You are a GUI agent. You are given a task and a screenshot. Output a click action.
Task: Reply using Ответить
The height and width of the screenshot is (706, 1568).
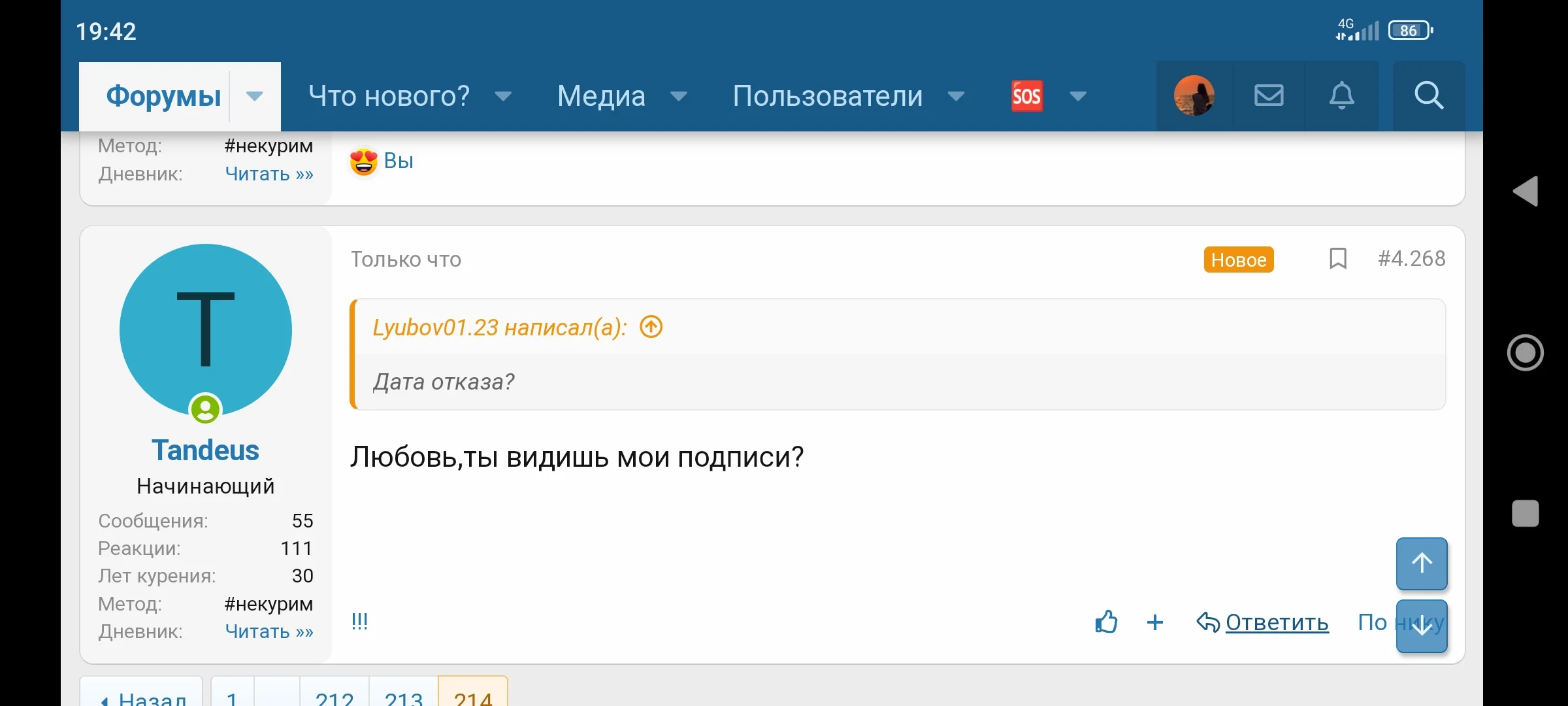(1276, 622)
